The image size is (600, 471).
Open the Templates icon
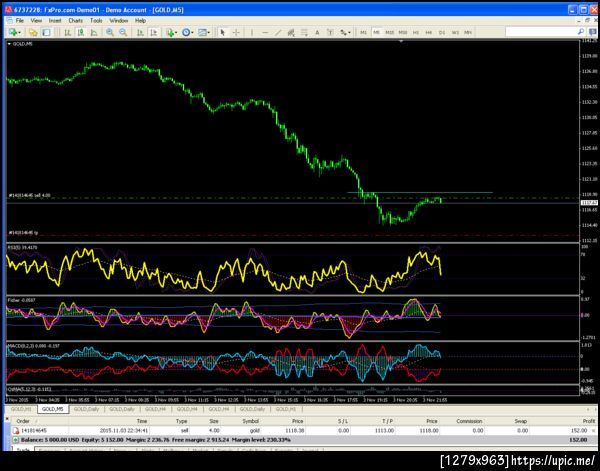pyautogui.click(x=202, y=33)
